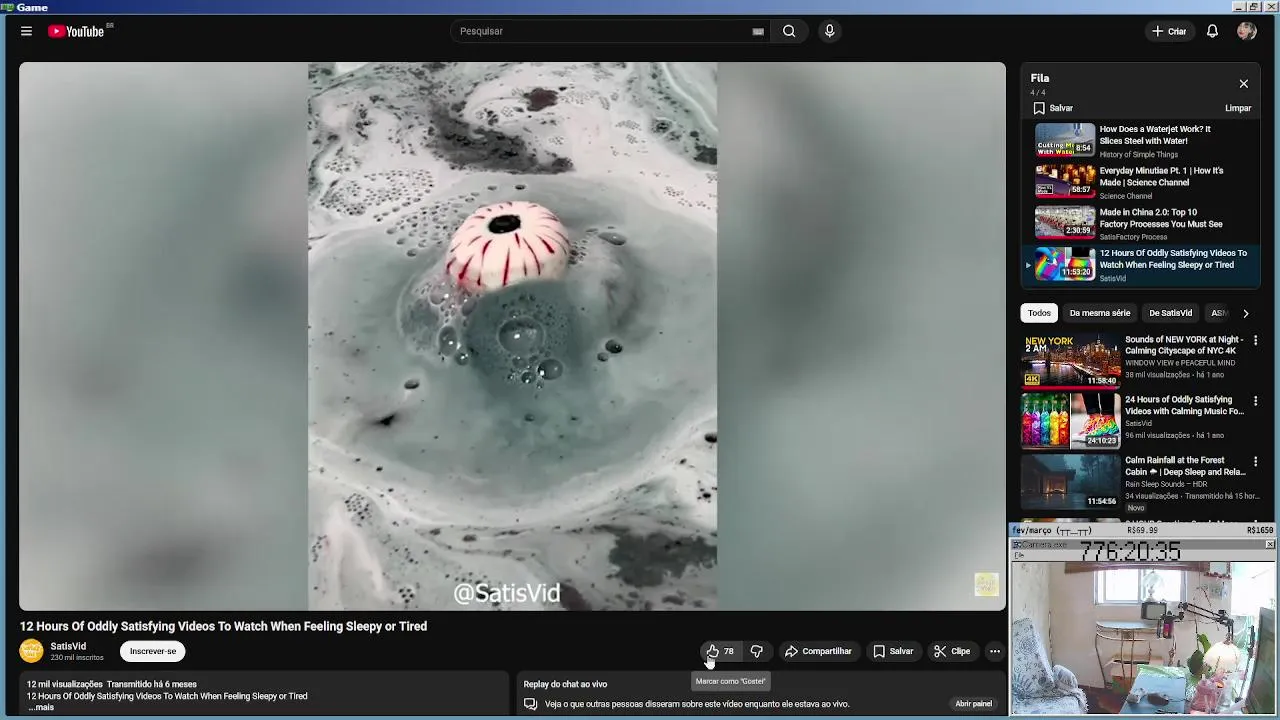
Task: Save the video with the Salvar button
Action: tap(893, 651)
